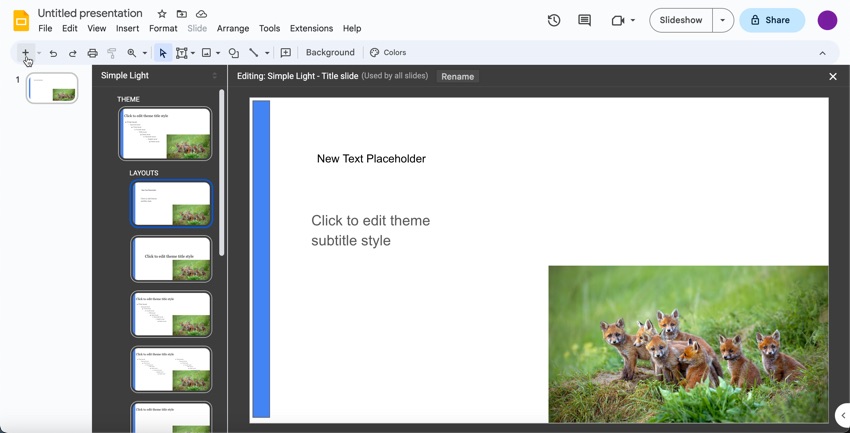
Task: Open the shape tool
Action: [234, 53]
